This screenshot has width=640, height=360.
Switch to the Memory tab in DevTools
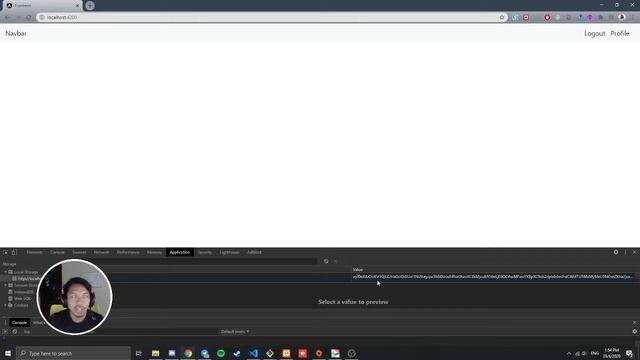coord(154,252)
